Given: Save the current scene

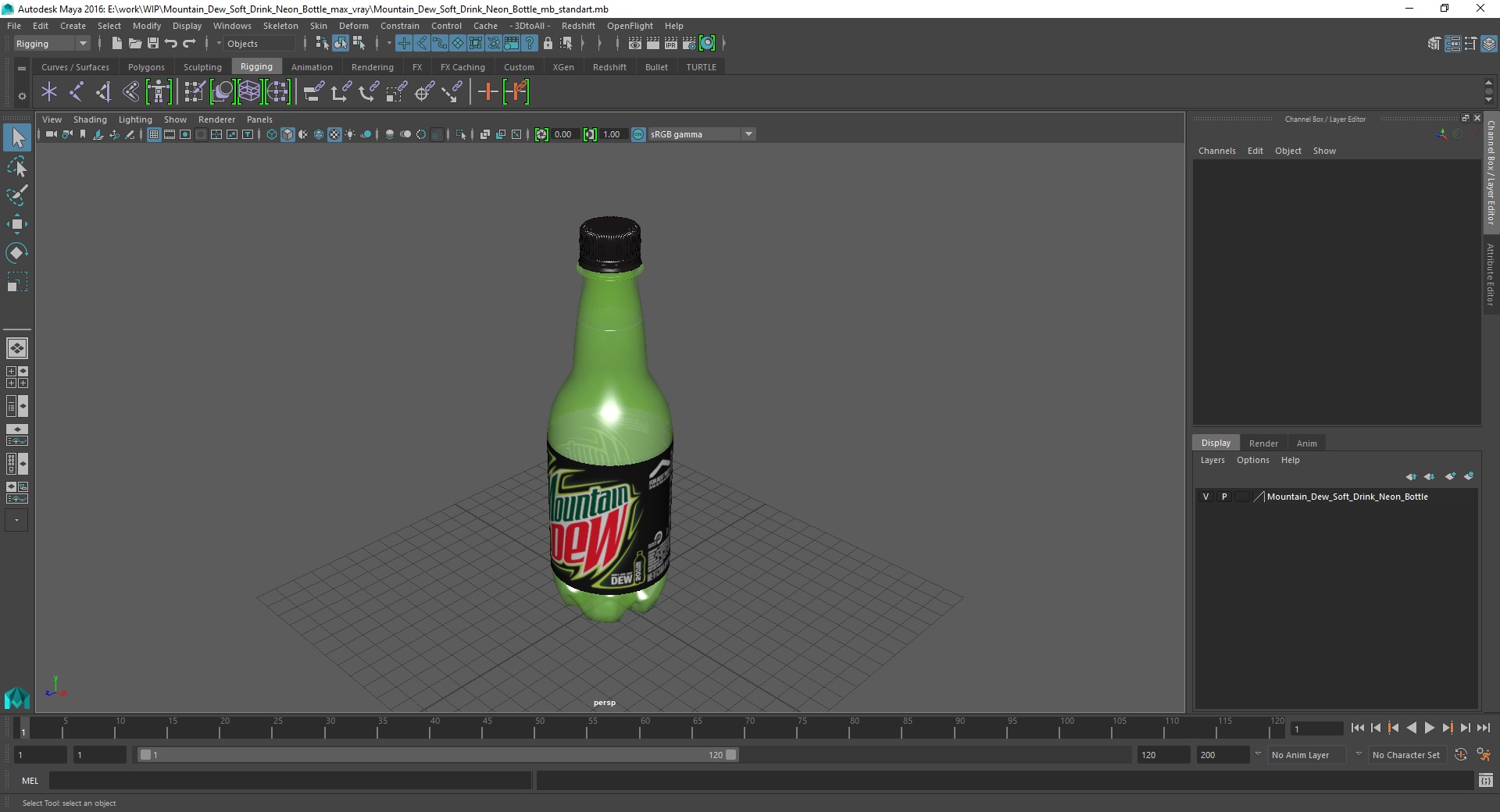Looking at the screenshot, I should pyautogui.click(x=153, y=44).
